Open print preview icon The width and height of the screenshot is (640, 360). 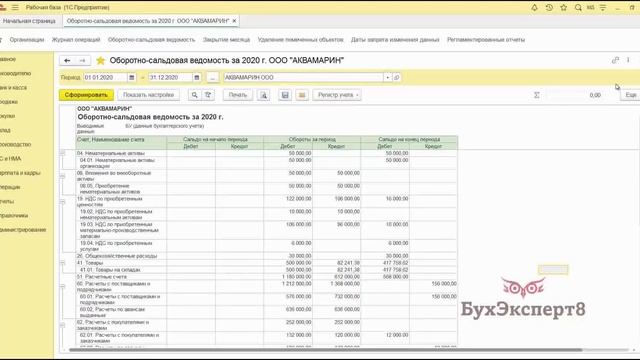point(264,95)
